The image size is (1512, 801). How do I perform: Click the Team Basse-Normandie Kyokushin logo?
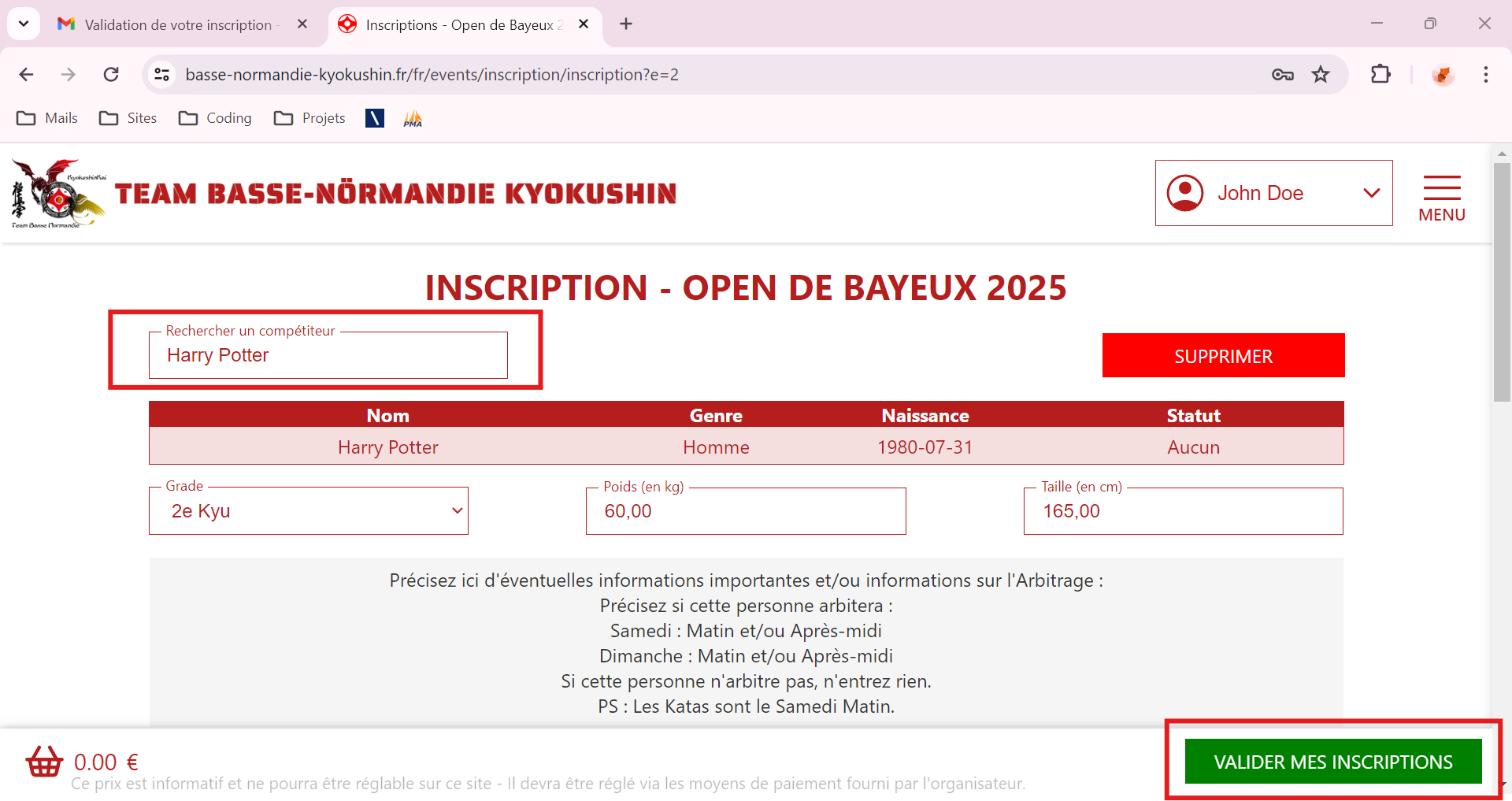(58, 194)
